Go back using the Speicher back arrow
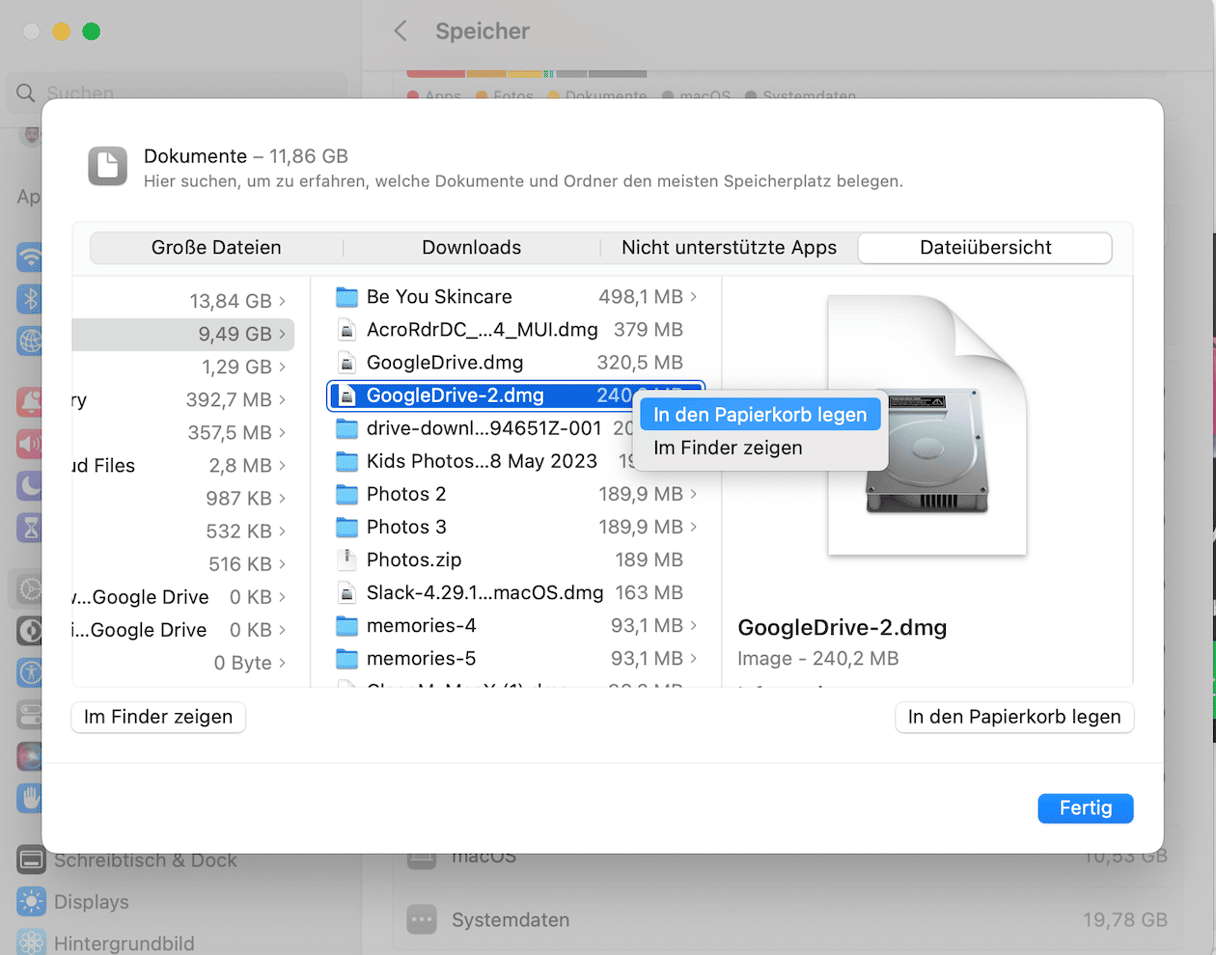Image resolution: width=1216 pixels, height=955 pixels. pyautogui.click(x=401, y=31)
